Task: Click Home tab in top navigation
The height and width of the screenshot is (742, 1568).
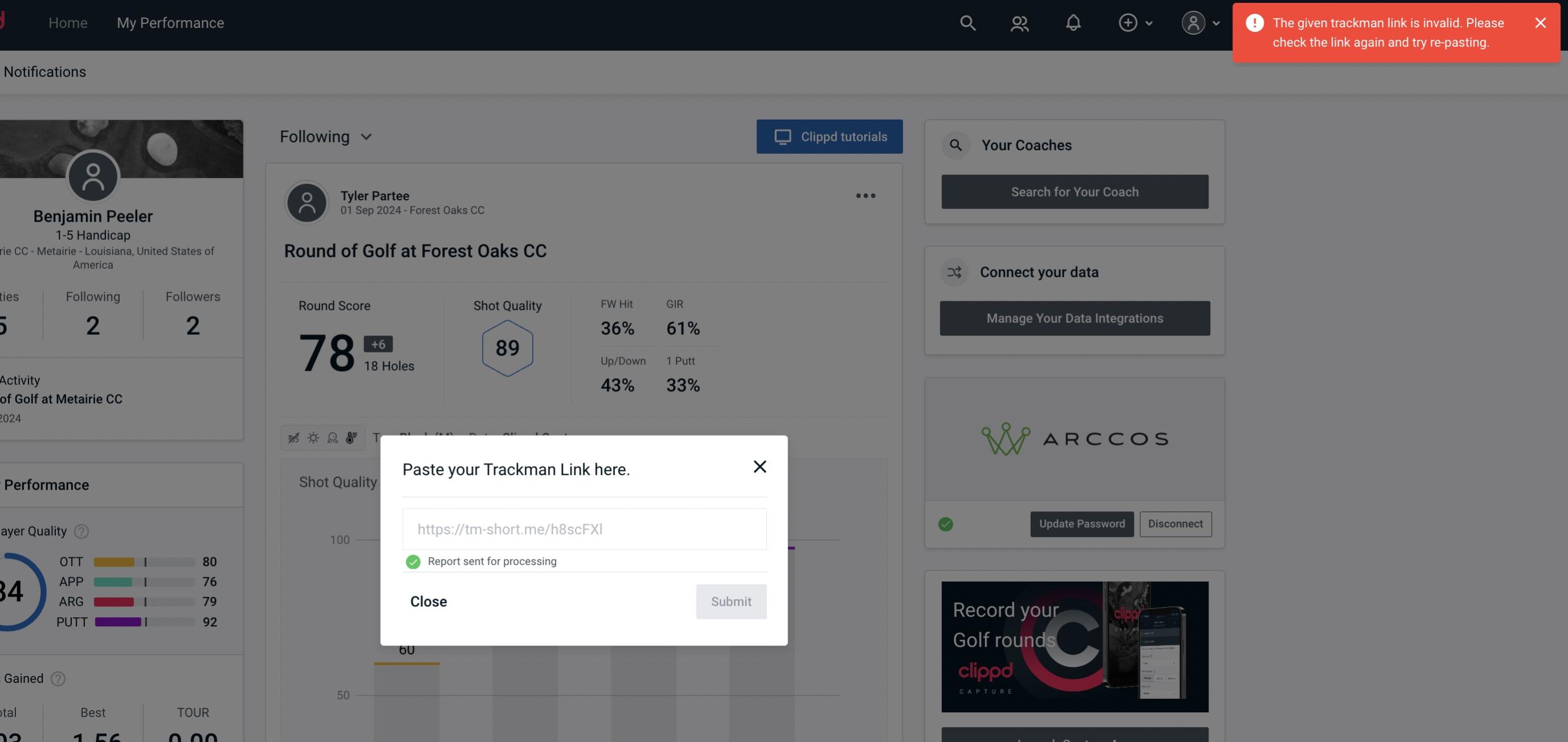Action: click(x=68, y=22)
